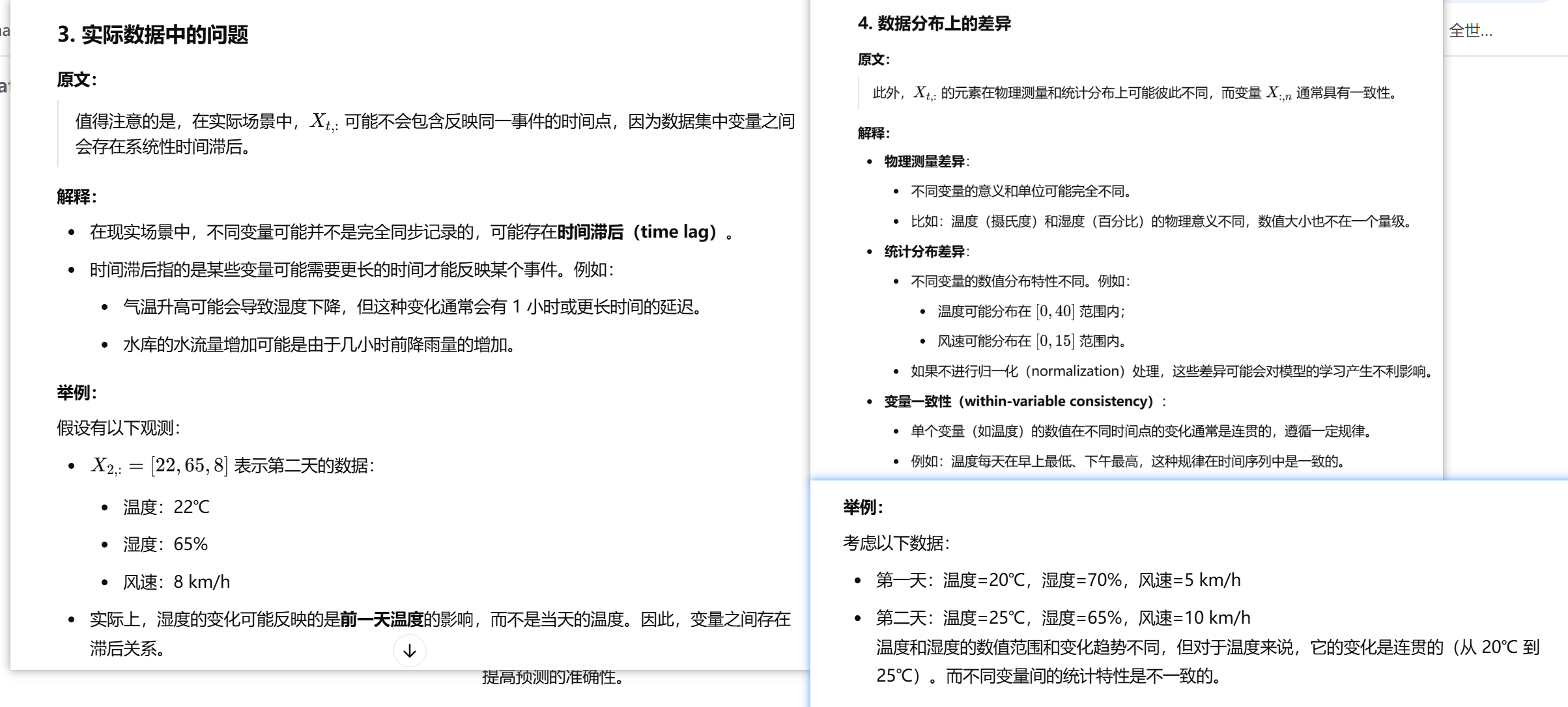Viewport: 1568px width, 707px height.
Task: Click the heading '3. 实际数据中的问题'
Action: [153, 35]
